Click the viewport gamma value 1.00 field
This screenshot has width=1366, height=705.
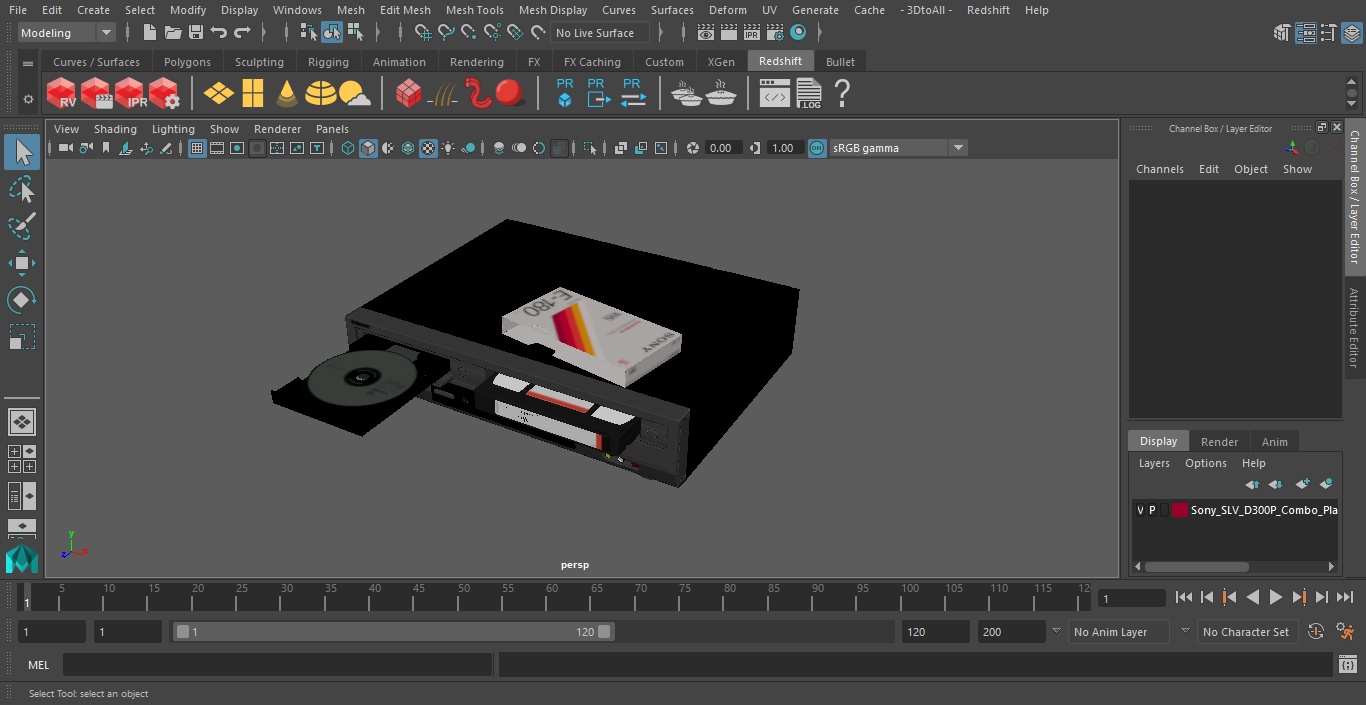click(783, 148)
